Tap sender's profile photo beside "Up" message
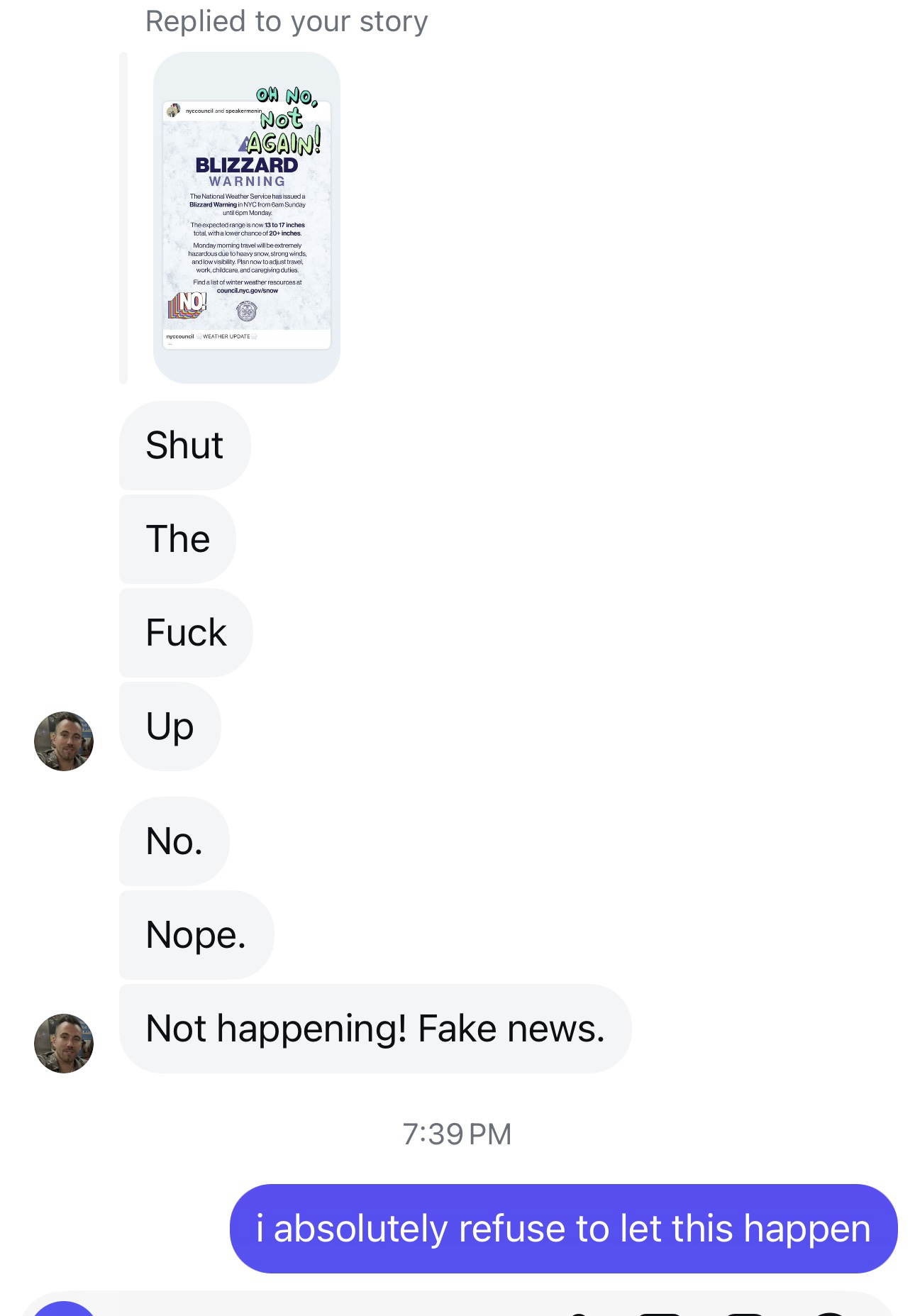This screenshot has height=1316, width=915. 64,741
